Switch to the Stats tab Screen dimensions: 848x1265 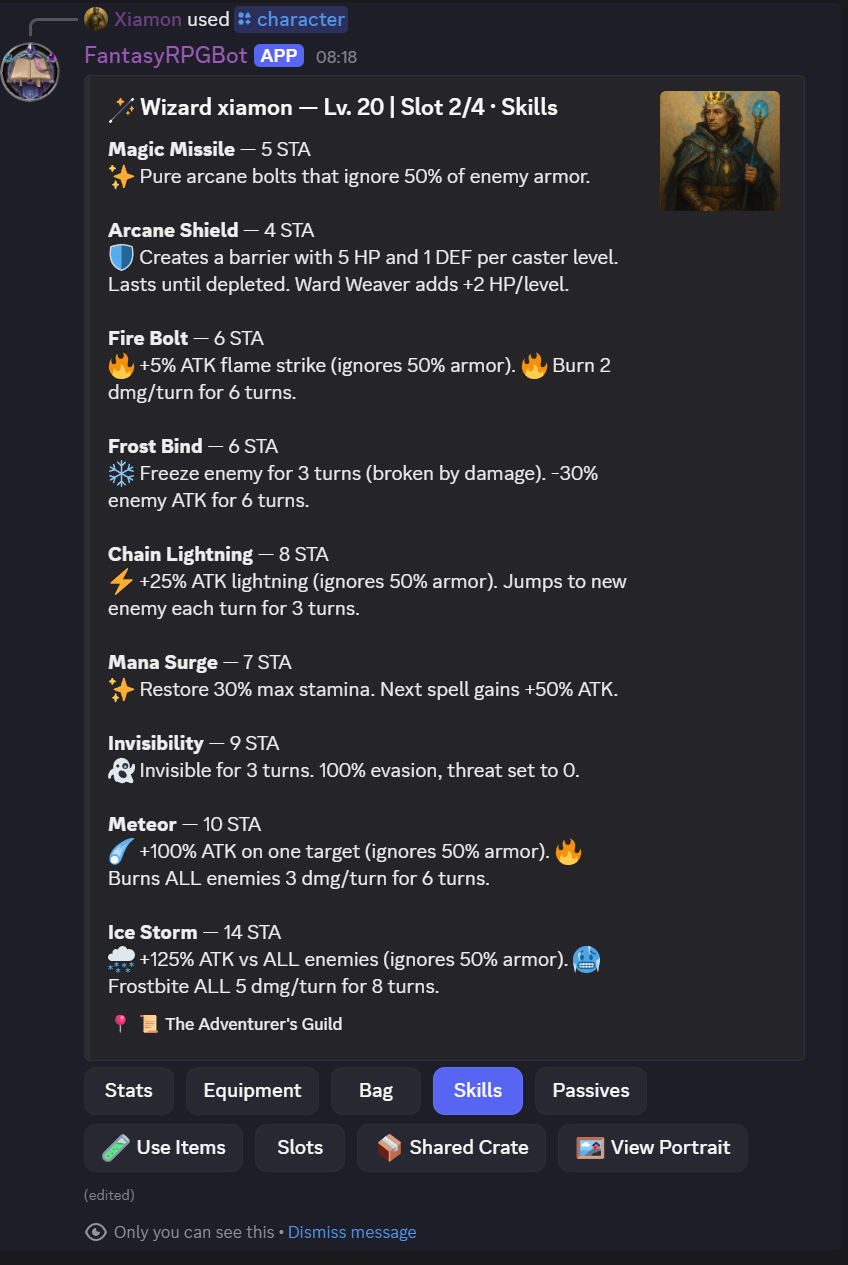[129, 1091]
